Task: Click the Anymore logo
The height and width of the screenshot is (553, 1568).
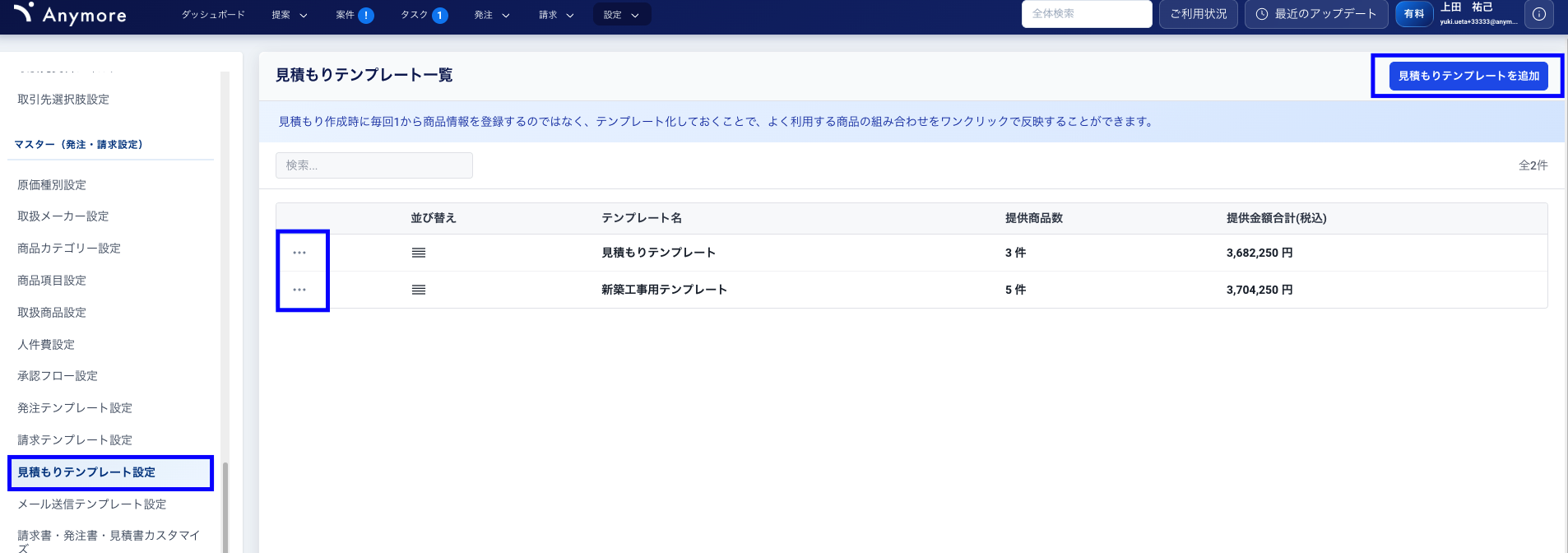Action: coord(71,14)
